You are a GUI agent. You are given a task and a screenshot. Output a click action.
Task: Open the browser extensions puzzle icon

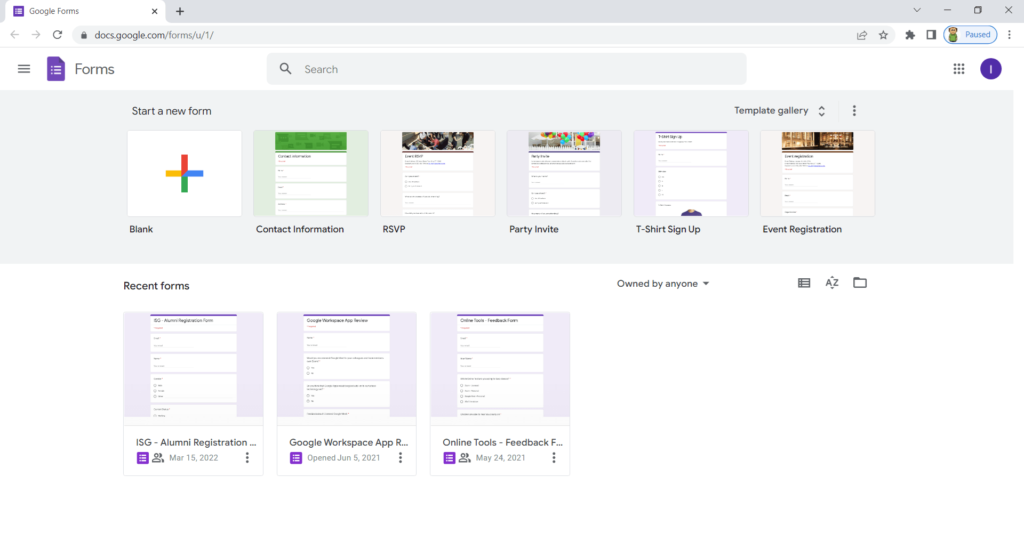910,35
